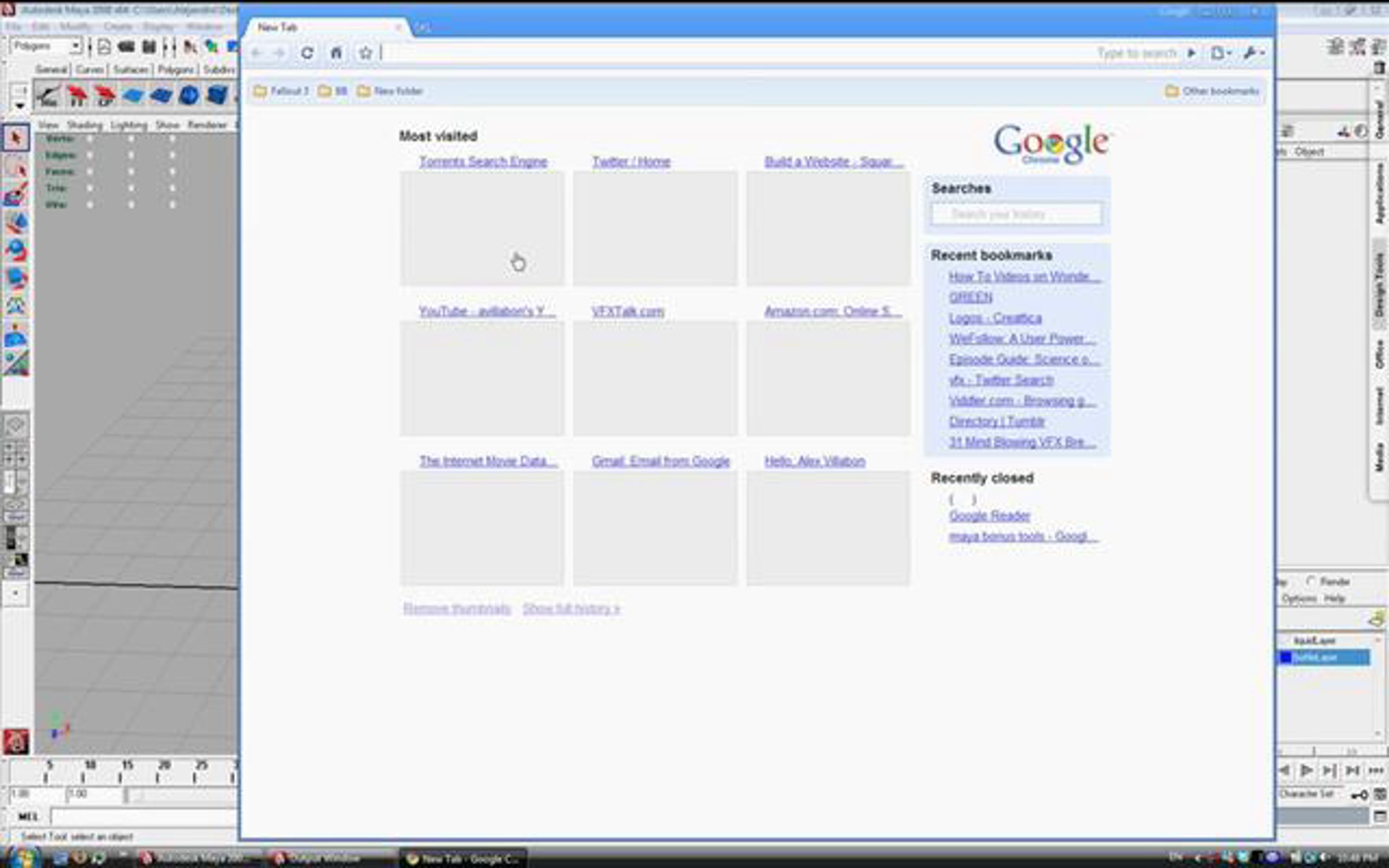Click the Search your history field

(x=1016, y=214)
